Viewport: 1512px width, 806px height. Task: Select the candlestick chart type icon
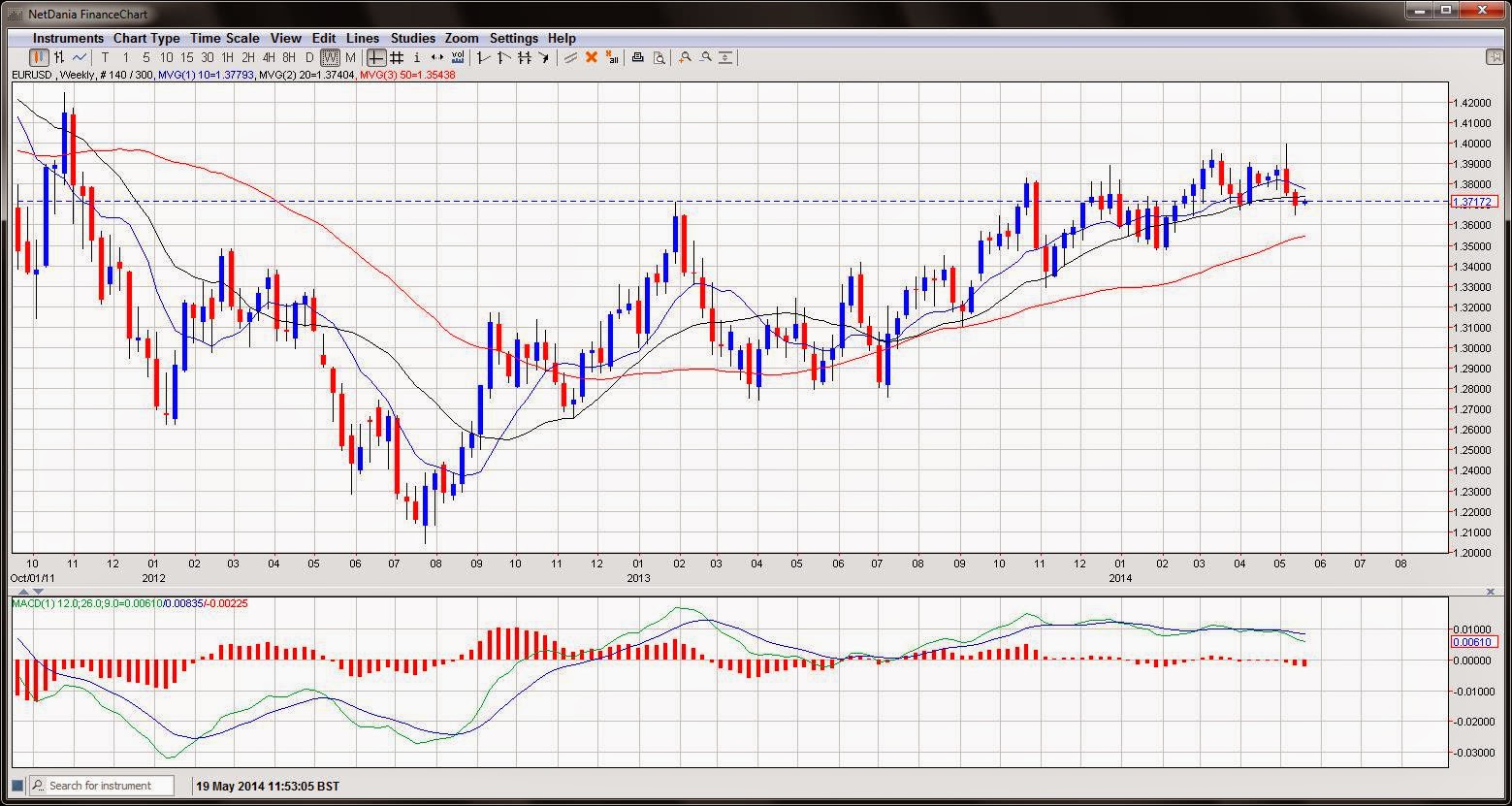click(39, 57)
